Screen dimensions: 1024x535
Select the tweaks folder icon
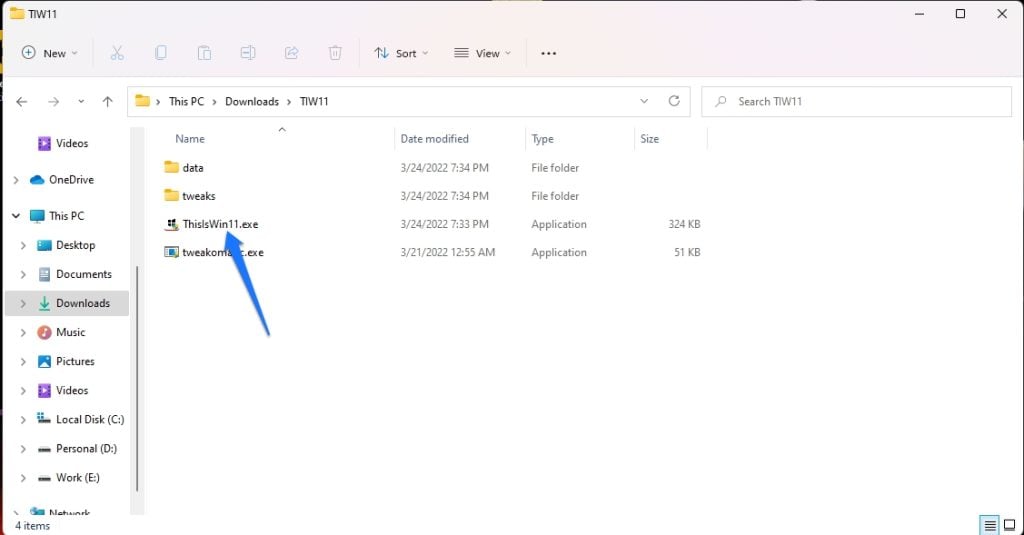171,195
